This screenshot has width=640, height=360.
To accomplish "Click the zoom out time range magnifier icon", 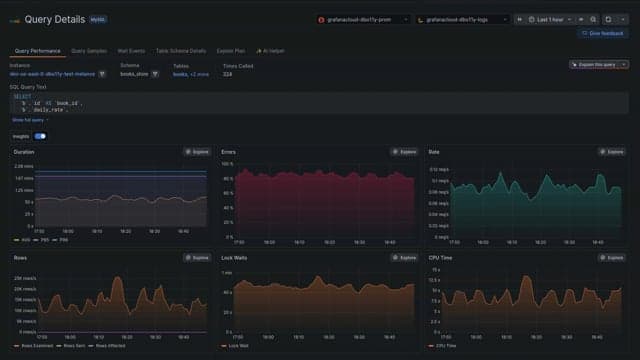I will tap(593, 20).
